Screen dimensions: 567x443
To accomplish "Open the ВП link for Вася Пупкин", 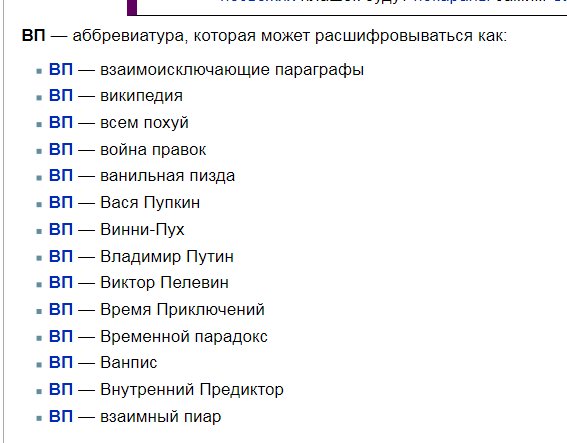I will (61, 203).
